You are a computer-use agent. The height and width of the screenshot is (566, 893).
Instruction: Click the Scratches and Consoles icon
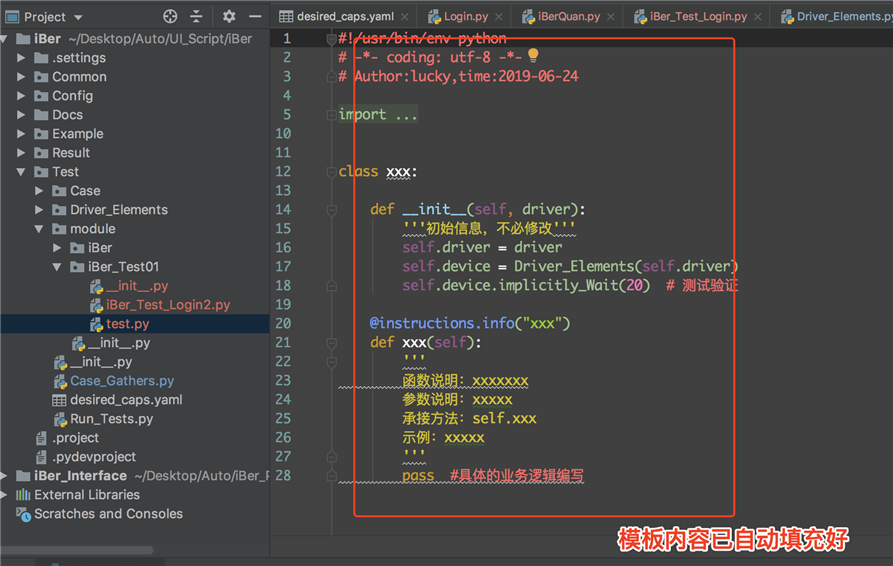23,514
